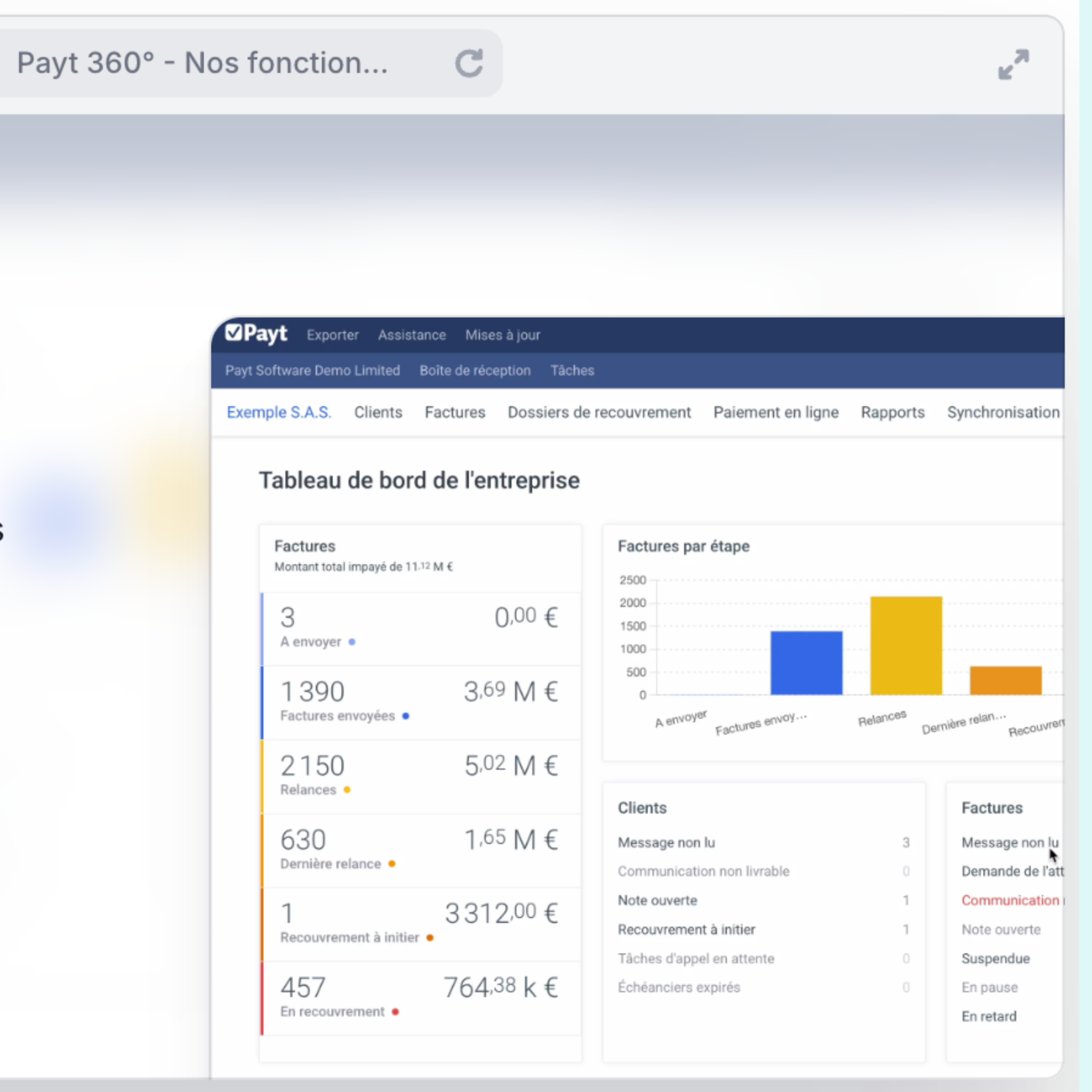Click the 3,69 M € amount
The height and width of the screenshot is (1092, 1092).
pyautogui.click(x=511, y=690)
